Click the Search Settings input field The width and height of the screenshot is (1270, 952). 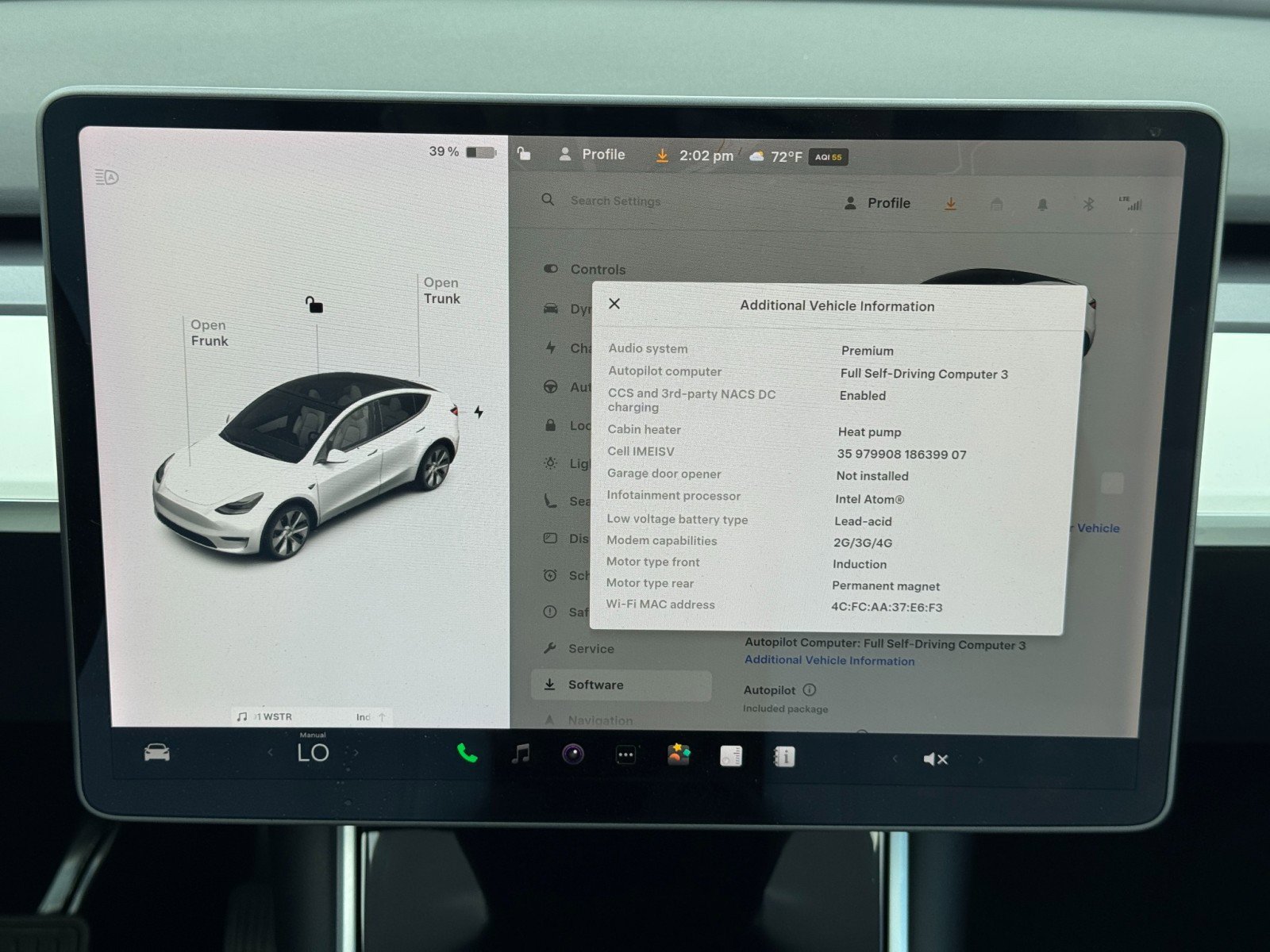click(615, 202)
